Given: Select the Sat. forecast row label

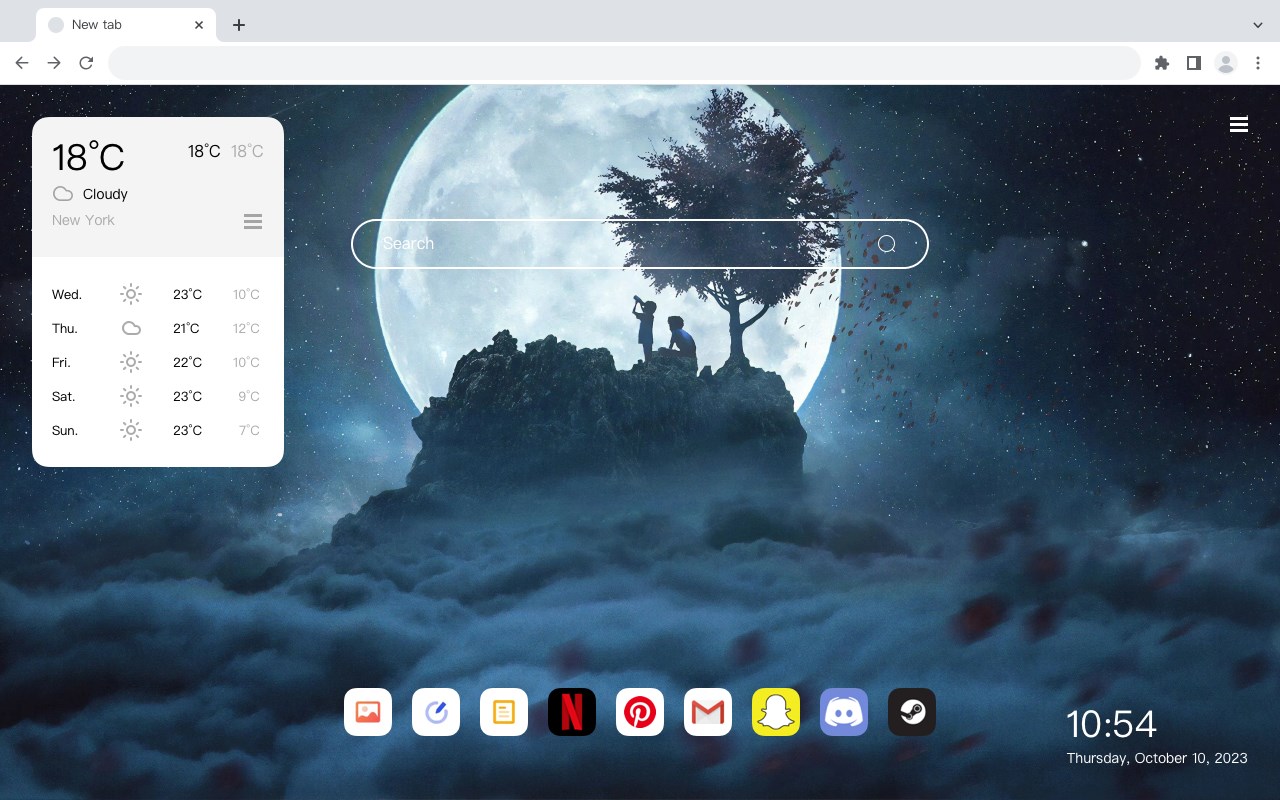Looking at the screenshot, I should [64, 396].
